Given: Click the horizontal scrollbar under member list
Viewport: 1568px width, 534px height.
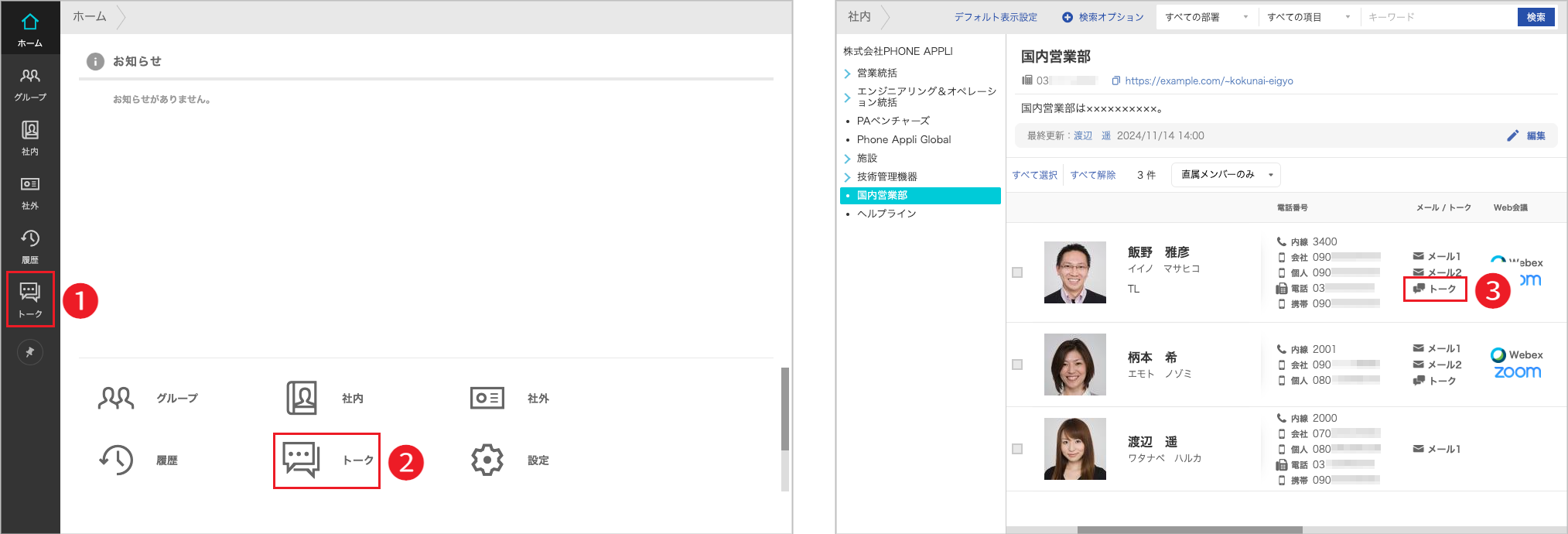Looking at the screenshot, I should [x=1190, y=530].
